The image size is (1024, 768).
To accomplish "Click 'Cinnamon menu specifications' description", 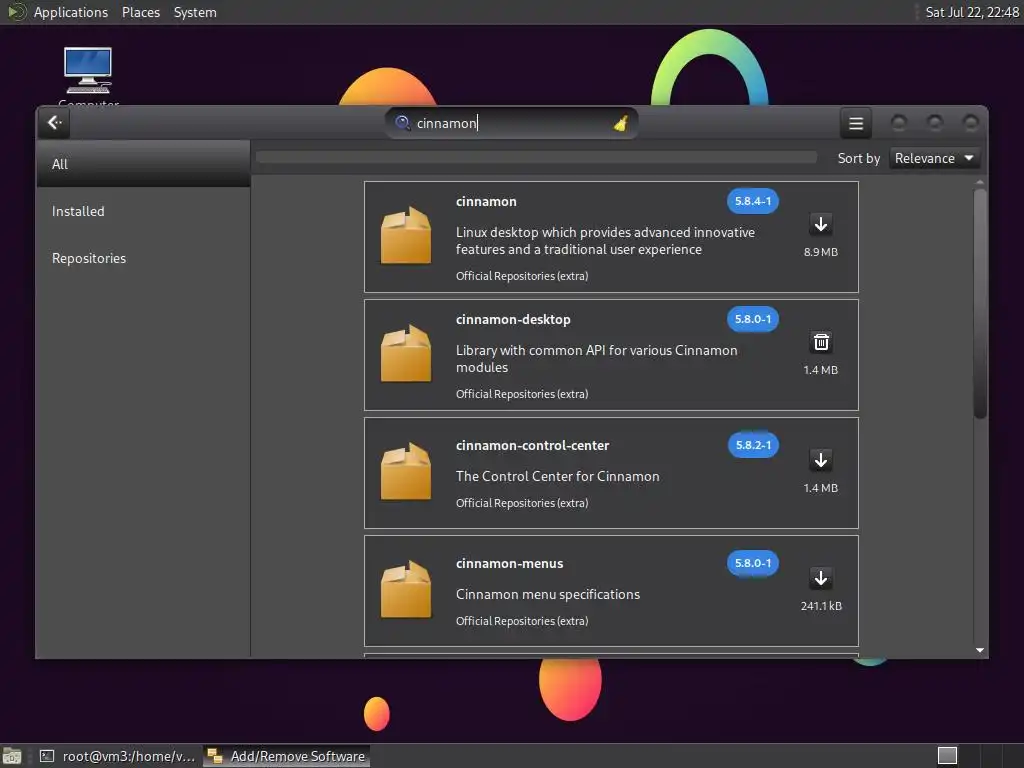I will tap(547, 594).
